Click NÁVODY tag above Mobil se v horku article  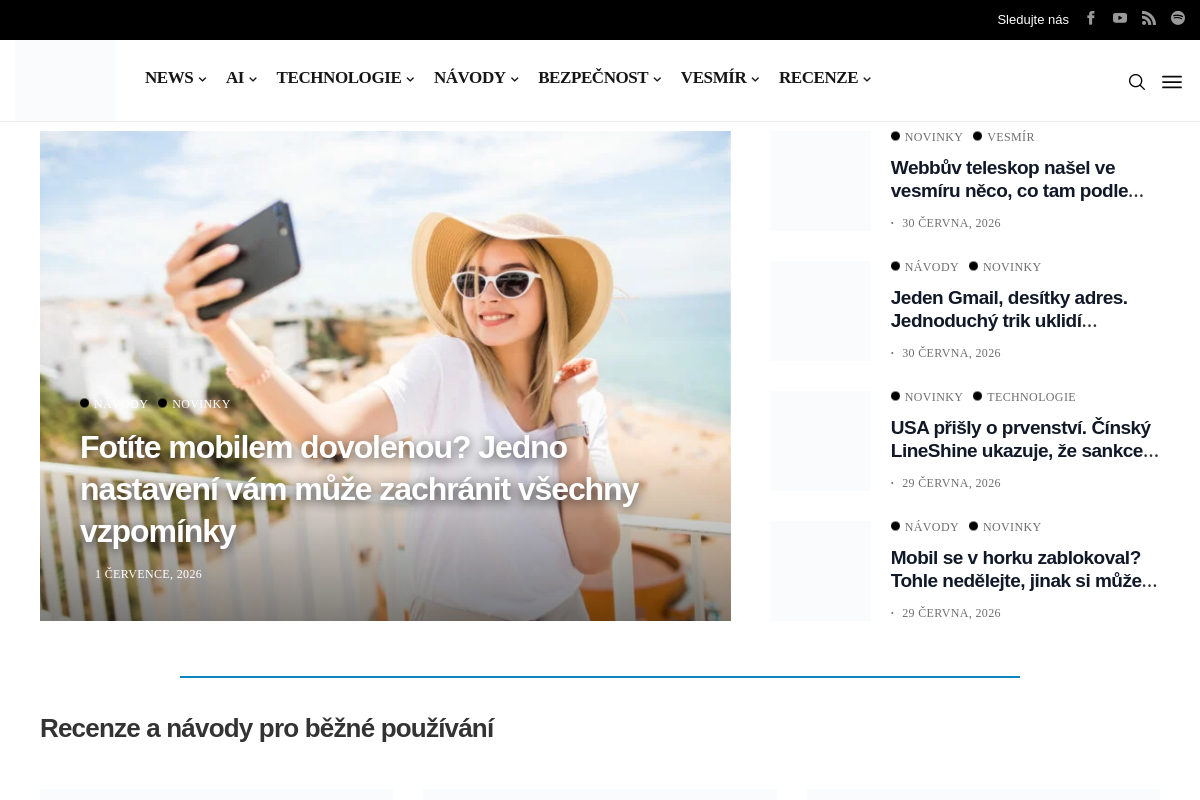[x=932, y=527]
